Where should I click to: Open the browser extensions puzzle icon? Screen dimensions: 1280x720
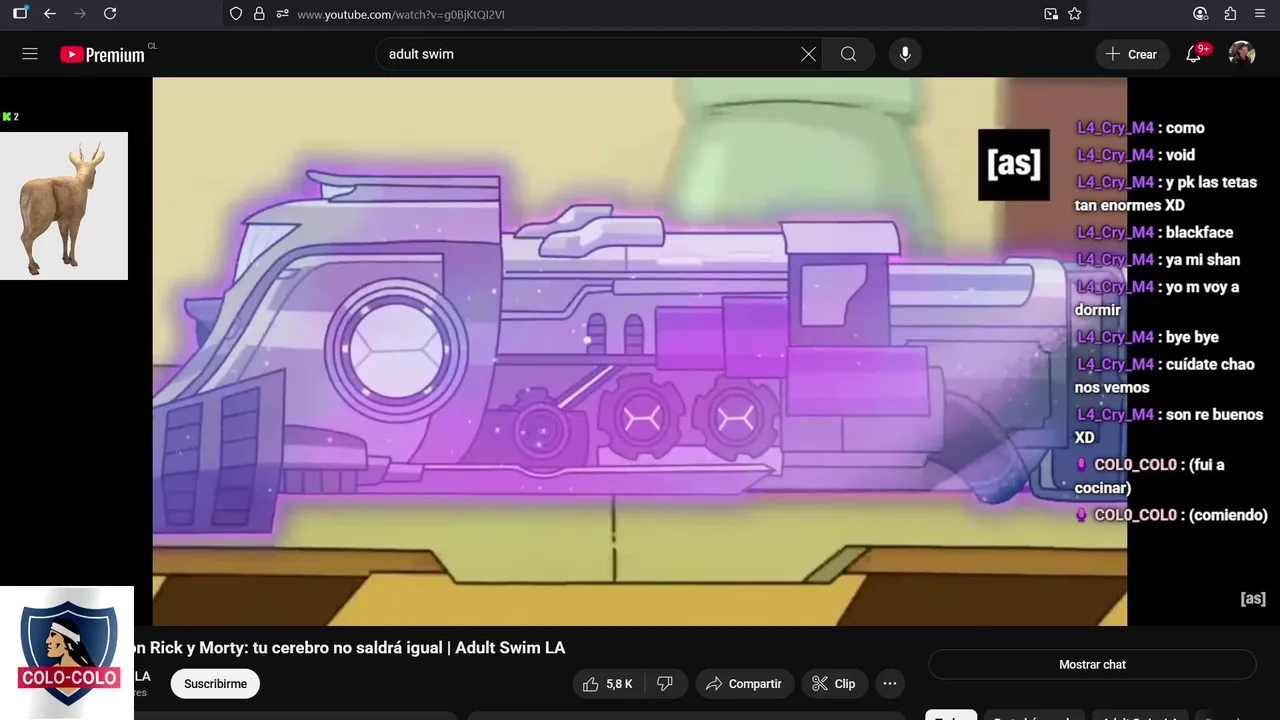[x=1231, y=14]
